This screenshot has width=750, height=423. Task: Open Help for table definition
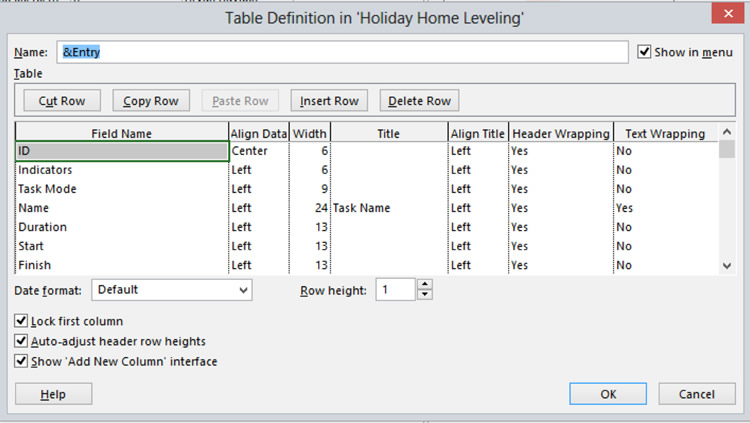pos(53,394)
